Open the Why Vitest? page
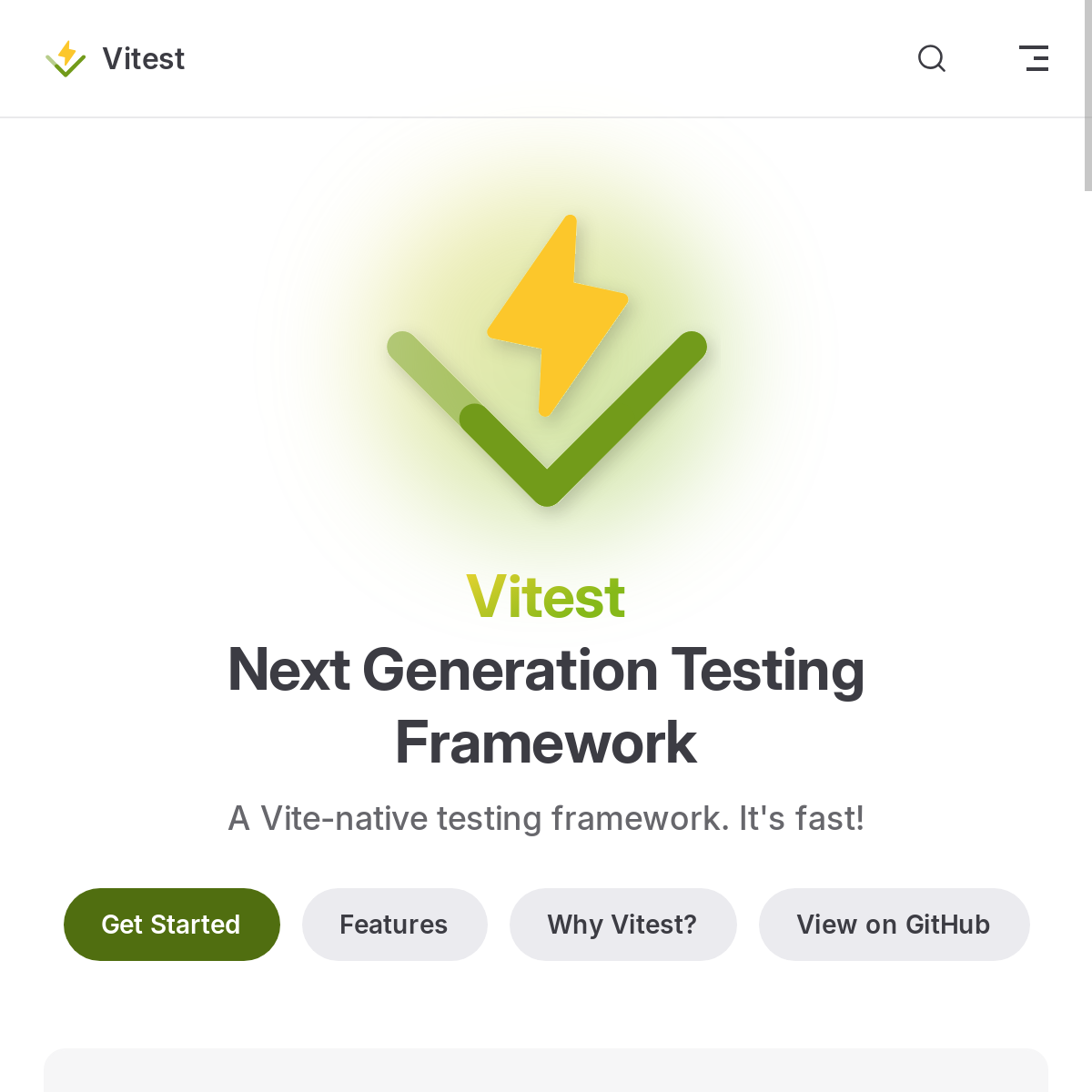1092x1092 pixels. click(x=622, y=925)
